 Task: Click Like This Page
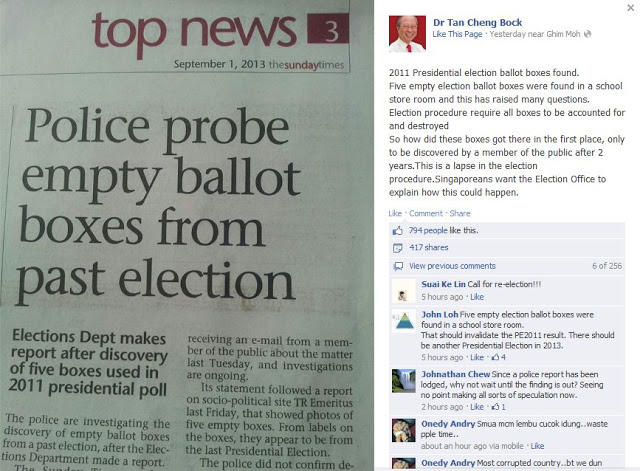[457, 34]
